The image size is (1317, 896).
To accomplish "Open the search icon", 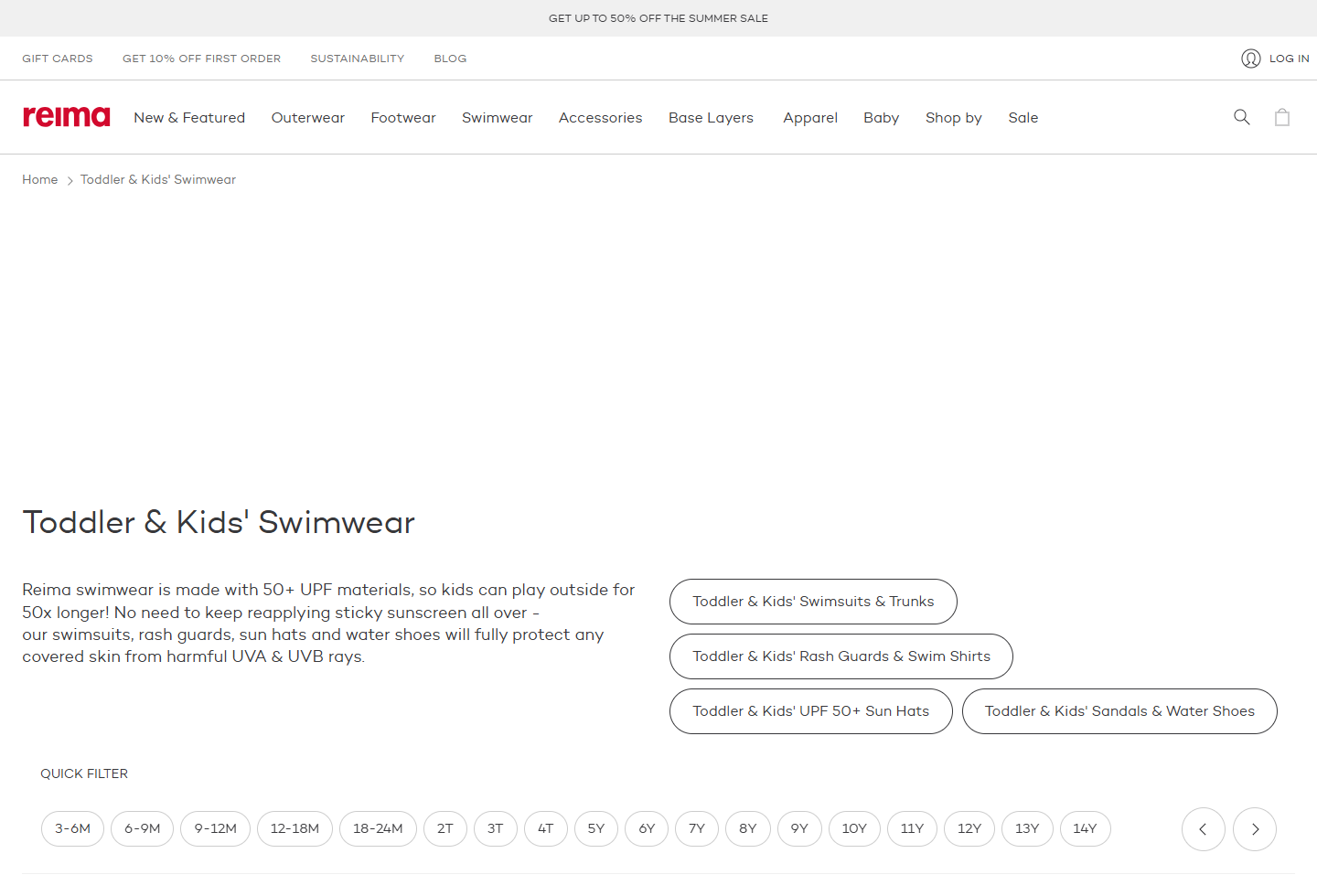I will (1241, 117).
